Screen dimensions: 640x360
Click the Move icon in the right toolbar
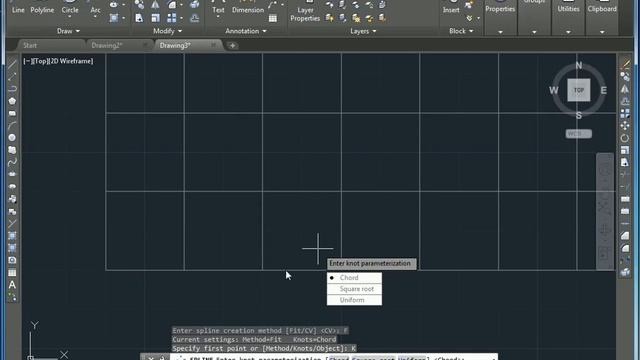point(625,126)
